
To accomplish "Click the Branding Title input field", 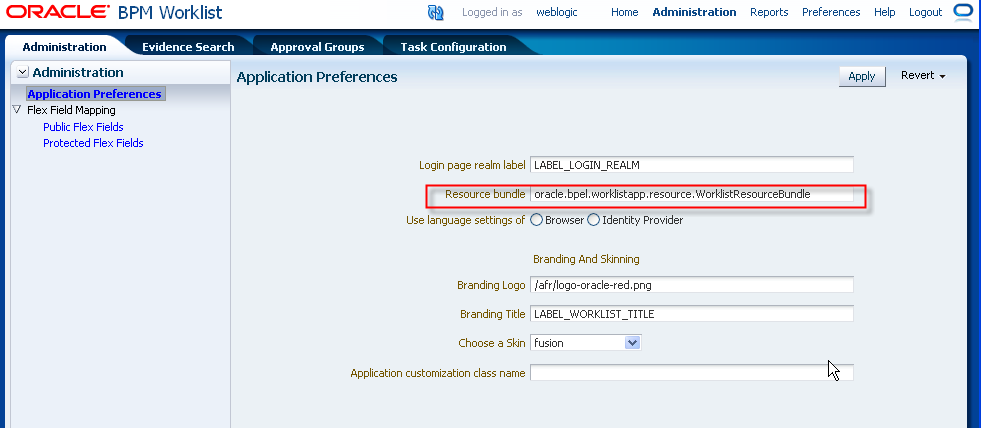I will pyautogui.click(x=691, y=314).
